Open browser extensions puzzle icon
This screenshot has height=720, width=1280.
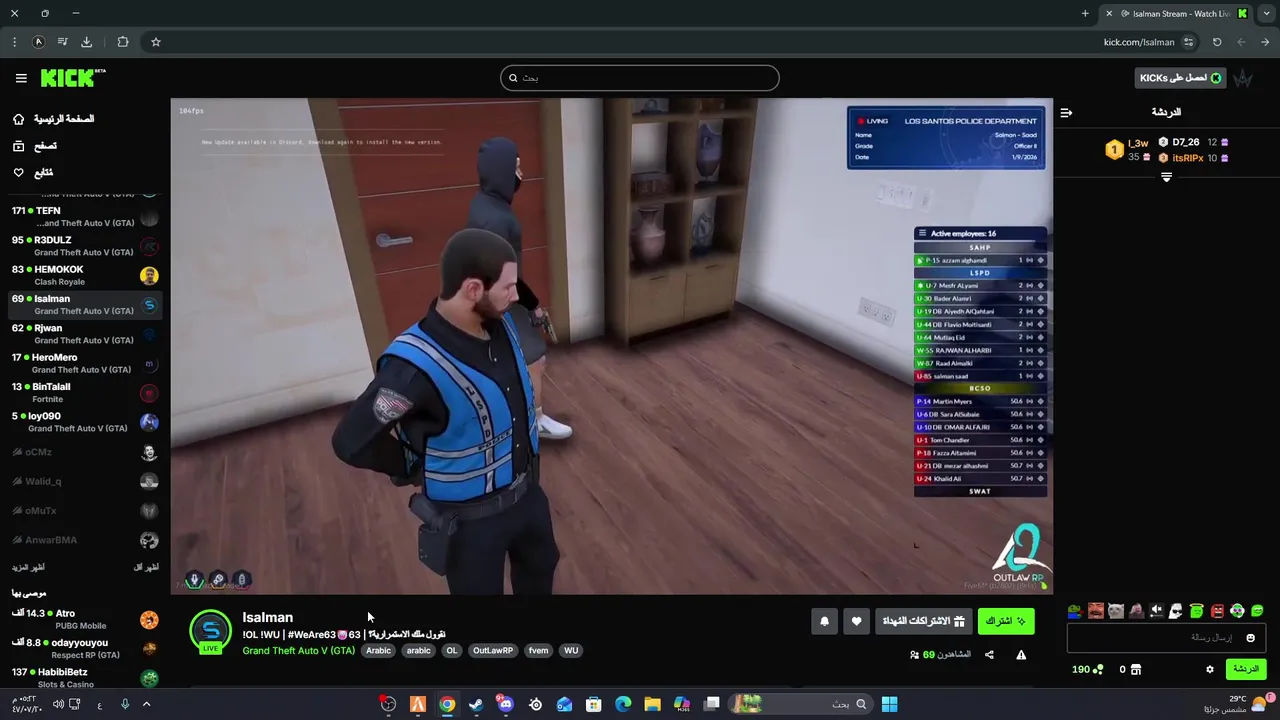pyautogui.click(x=123, y=42)
